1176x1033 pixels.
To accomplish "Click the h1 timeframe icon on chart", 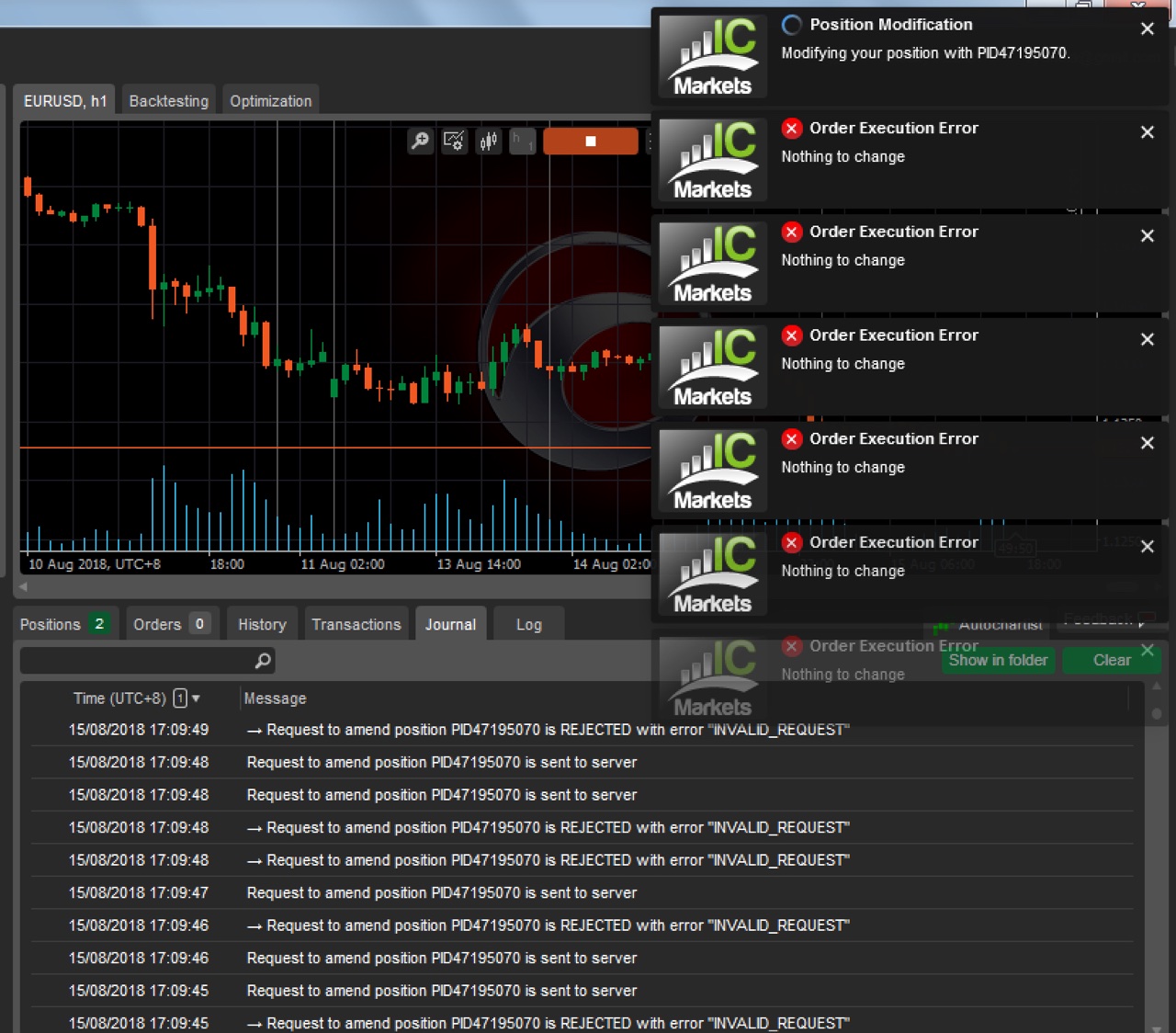I will pyautogui.click(x=523, y=141).
